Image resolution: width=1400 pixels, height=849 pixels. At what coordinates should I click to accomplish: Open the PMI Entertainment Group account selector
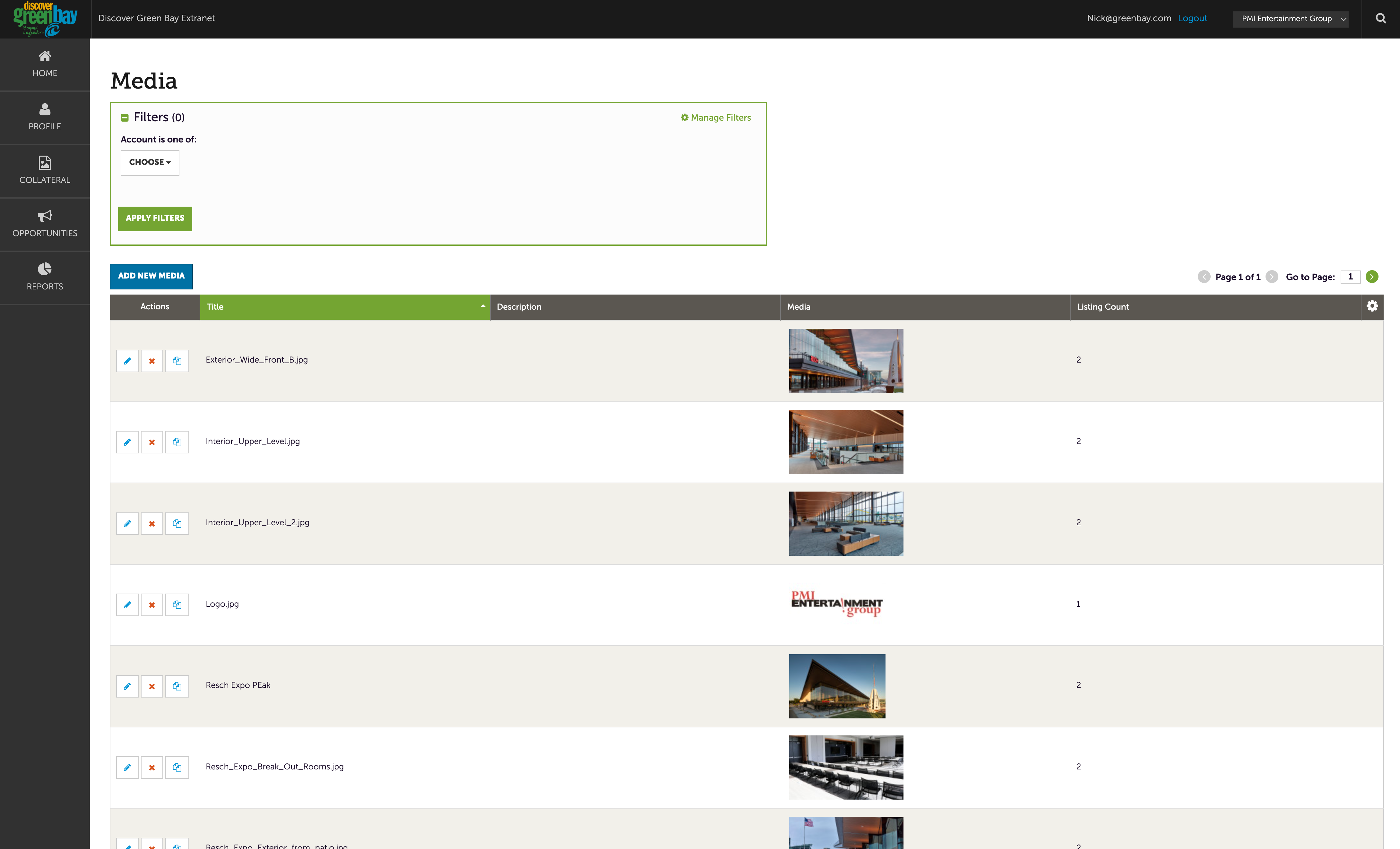pyautogui.click(x=1290, y=19)
